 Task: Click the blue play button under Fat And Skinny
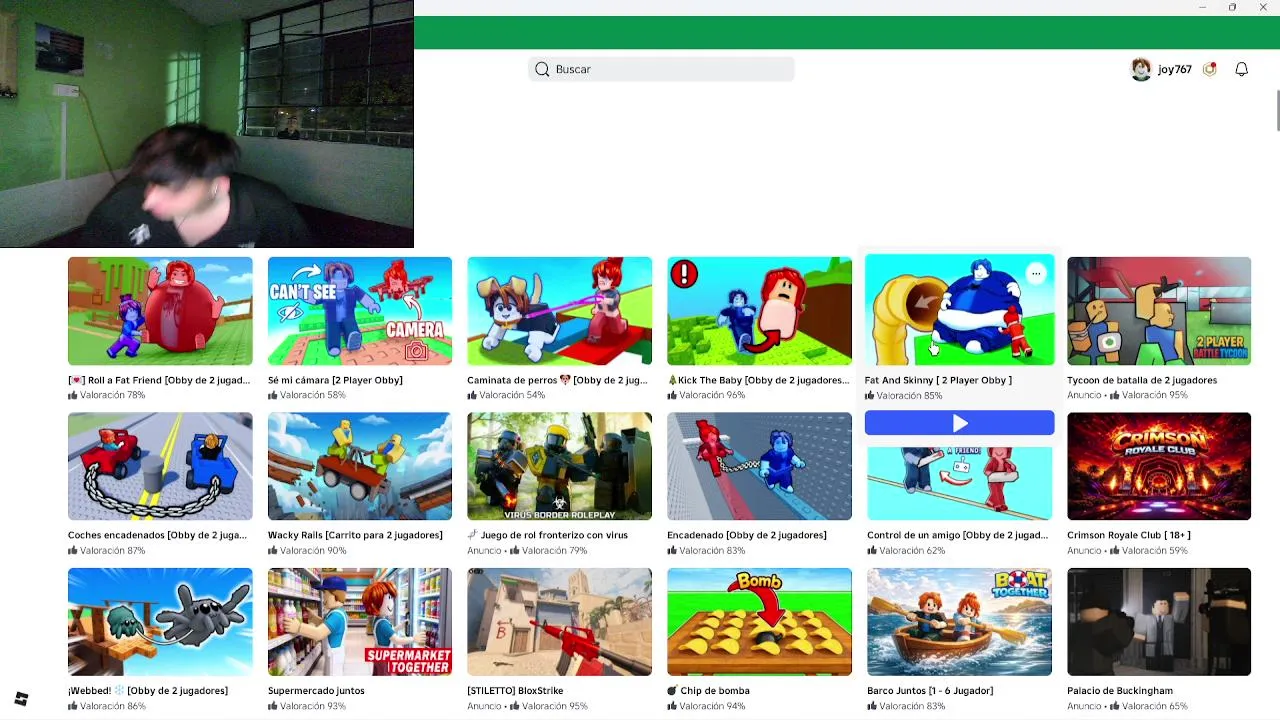[x=959, y=424]
